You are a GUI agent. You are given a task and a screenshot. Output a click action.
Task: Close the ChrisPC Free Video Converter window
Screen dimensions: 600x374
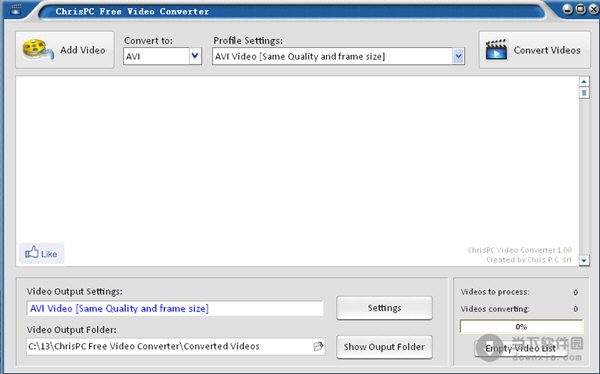(x=593, y=9)
